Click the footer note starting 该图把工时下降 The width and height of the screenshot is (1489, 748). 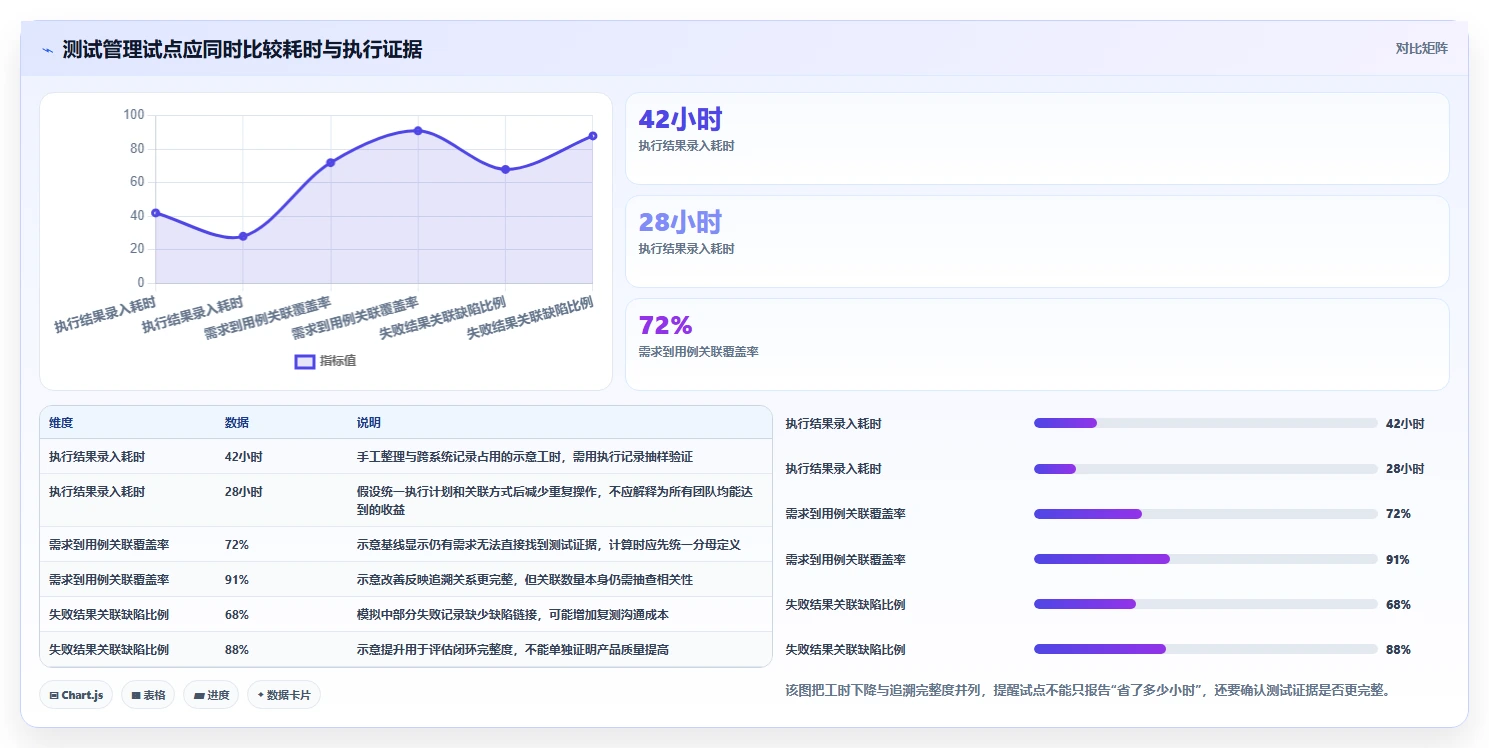(x=1089, y=690)
